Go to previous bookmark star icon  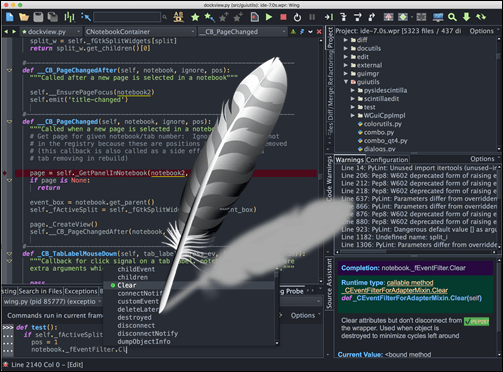[223, 17]
